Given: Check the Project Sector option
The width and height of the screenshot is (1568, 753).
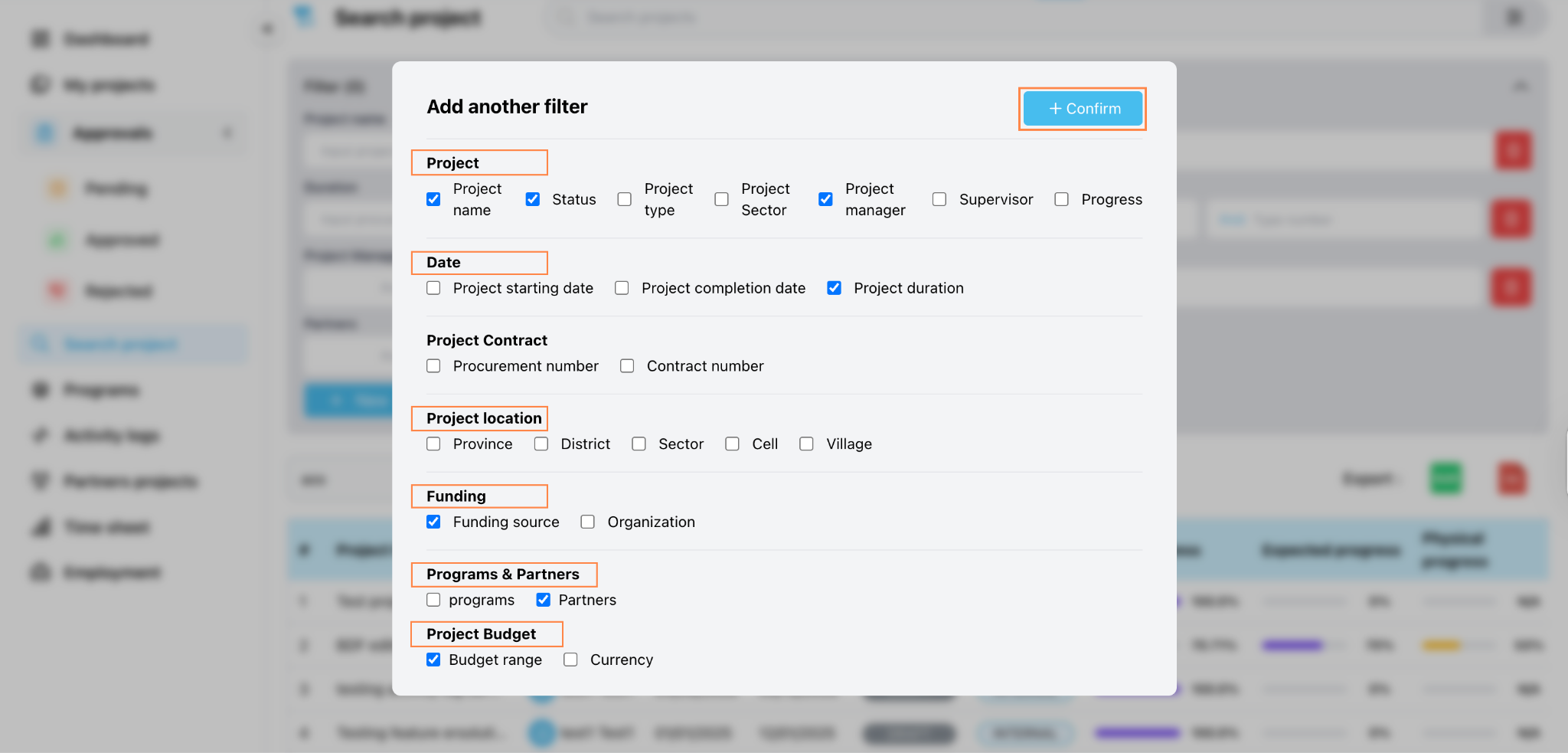Looking at the screenshot, I should (x=721, y=199).
